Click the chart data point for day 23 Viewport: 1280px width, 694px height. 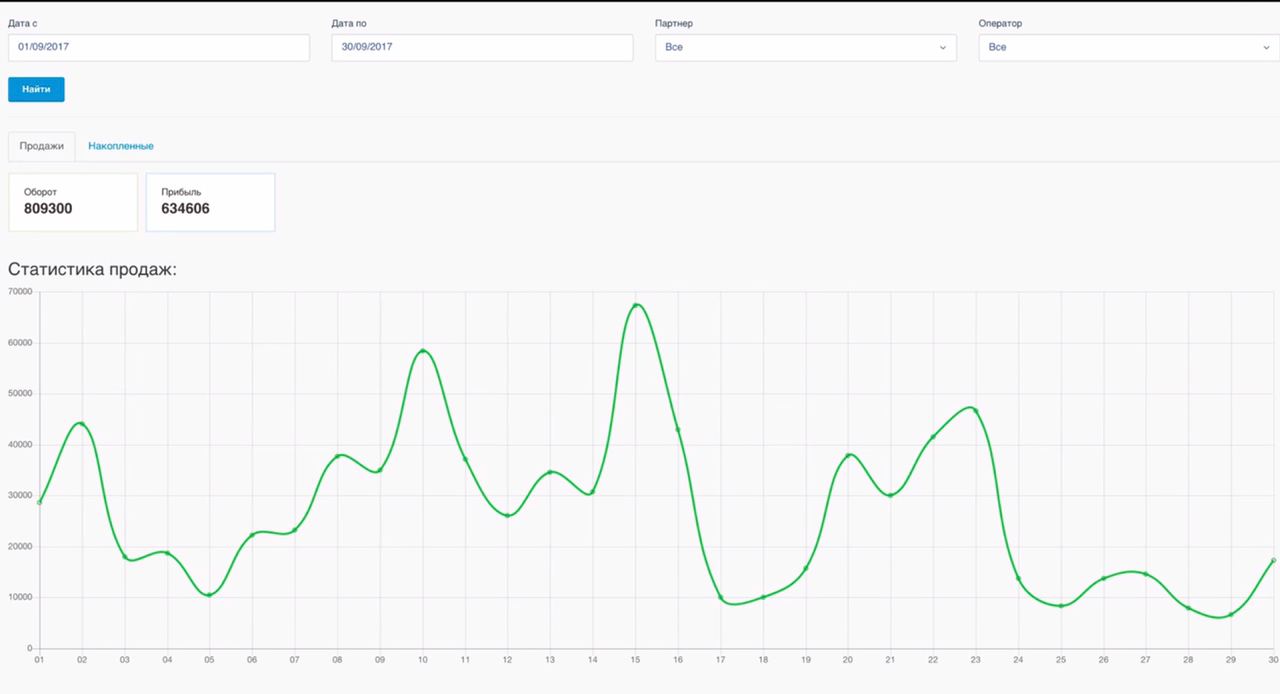click(x=975, y=410)
